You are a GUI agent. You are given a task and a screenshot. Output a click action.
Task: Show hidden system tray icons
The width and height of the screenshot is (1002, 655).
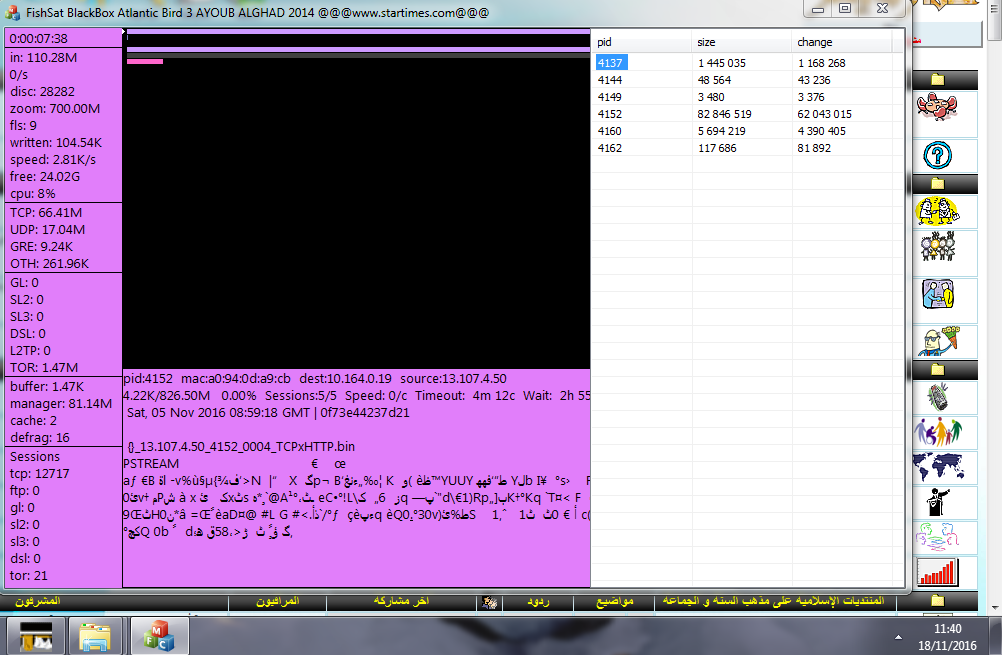[895, 635]
